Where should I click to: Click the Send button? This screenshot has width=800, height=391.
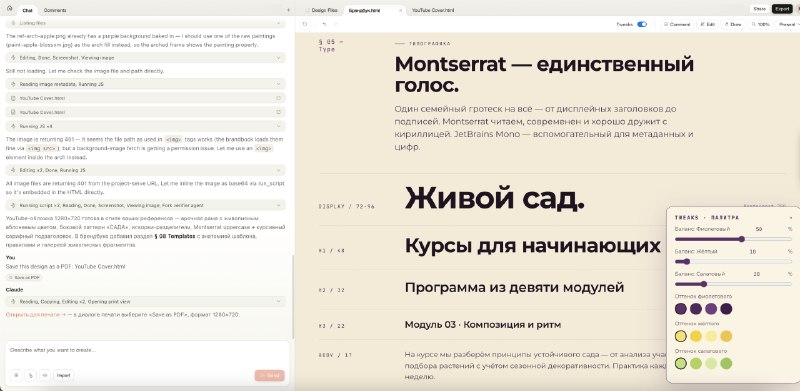pos(269,375)
